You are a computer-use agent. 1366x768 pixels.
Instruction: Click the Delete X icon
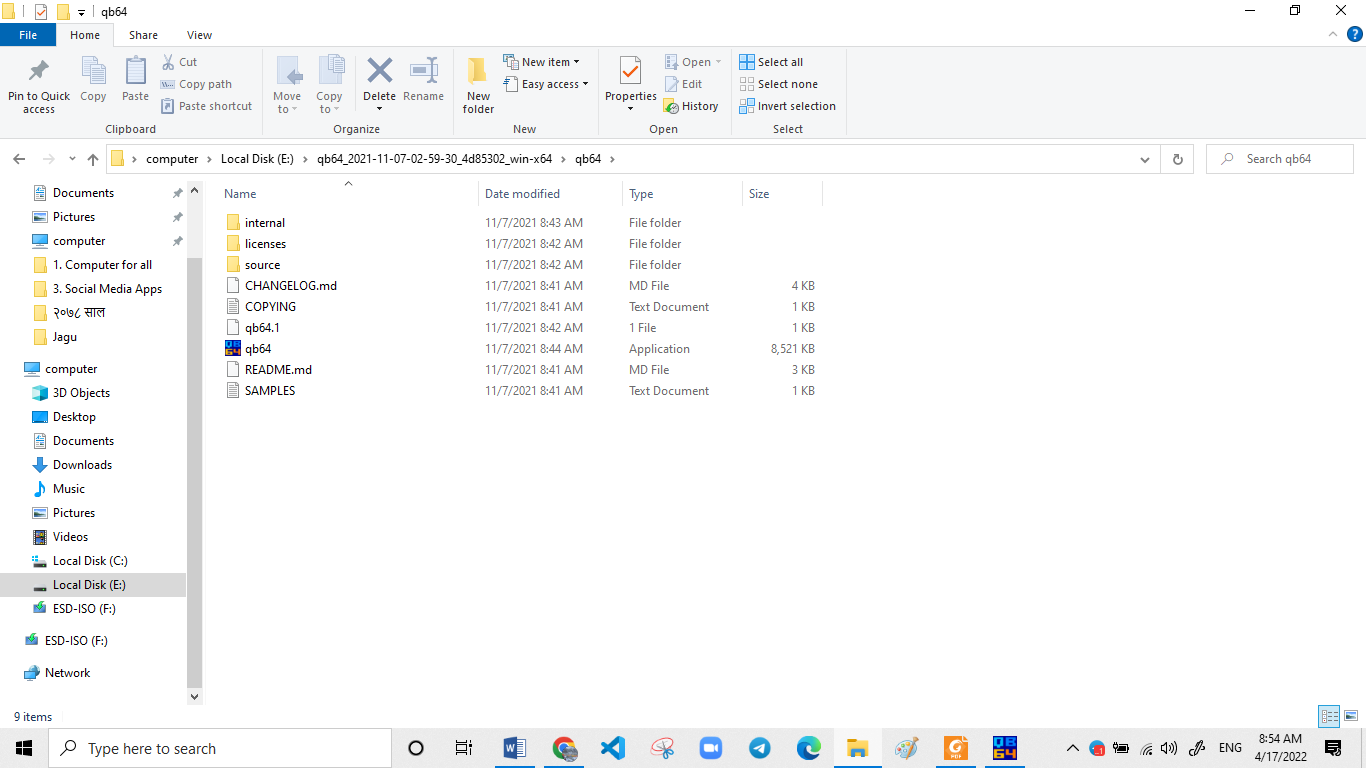(x=380, y=70)
